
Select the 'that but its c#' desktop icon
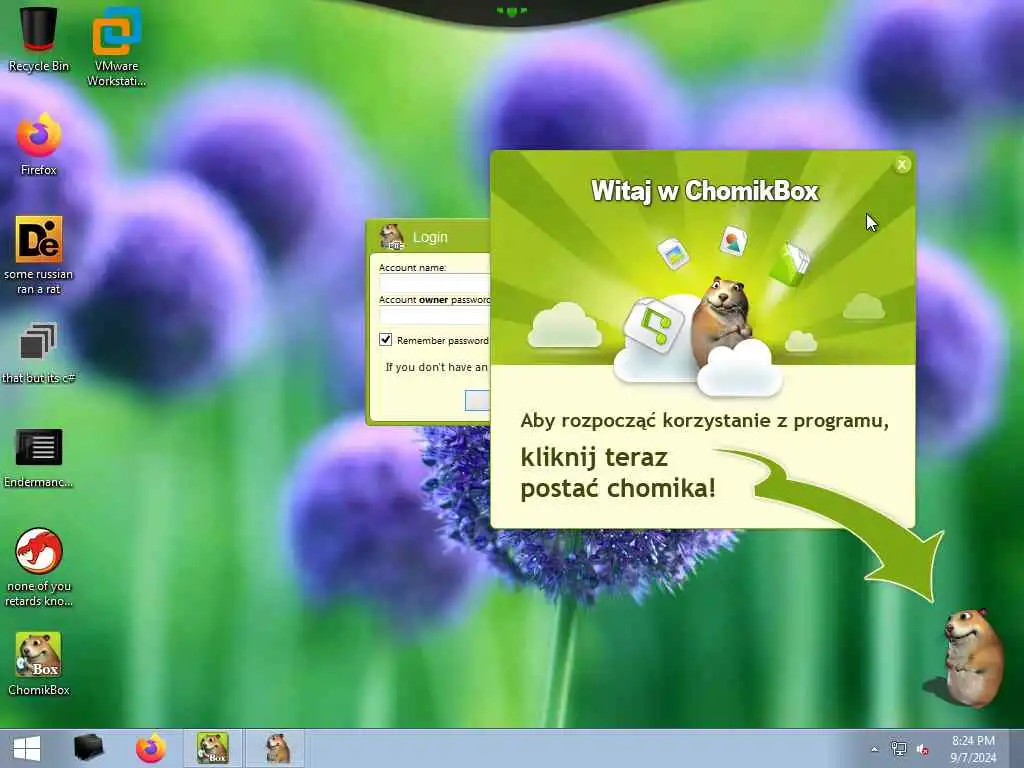39,353
